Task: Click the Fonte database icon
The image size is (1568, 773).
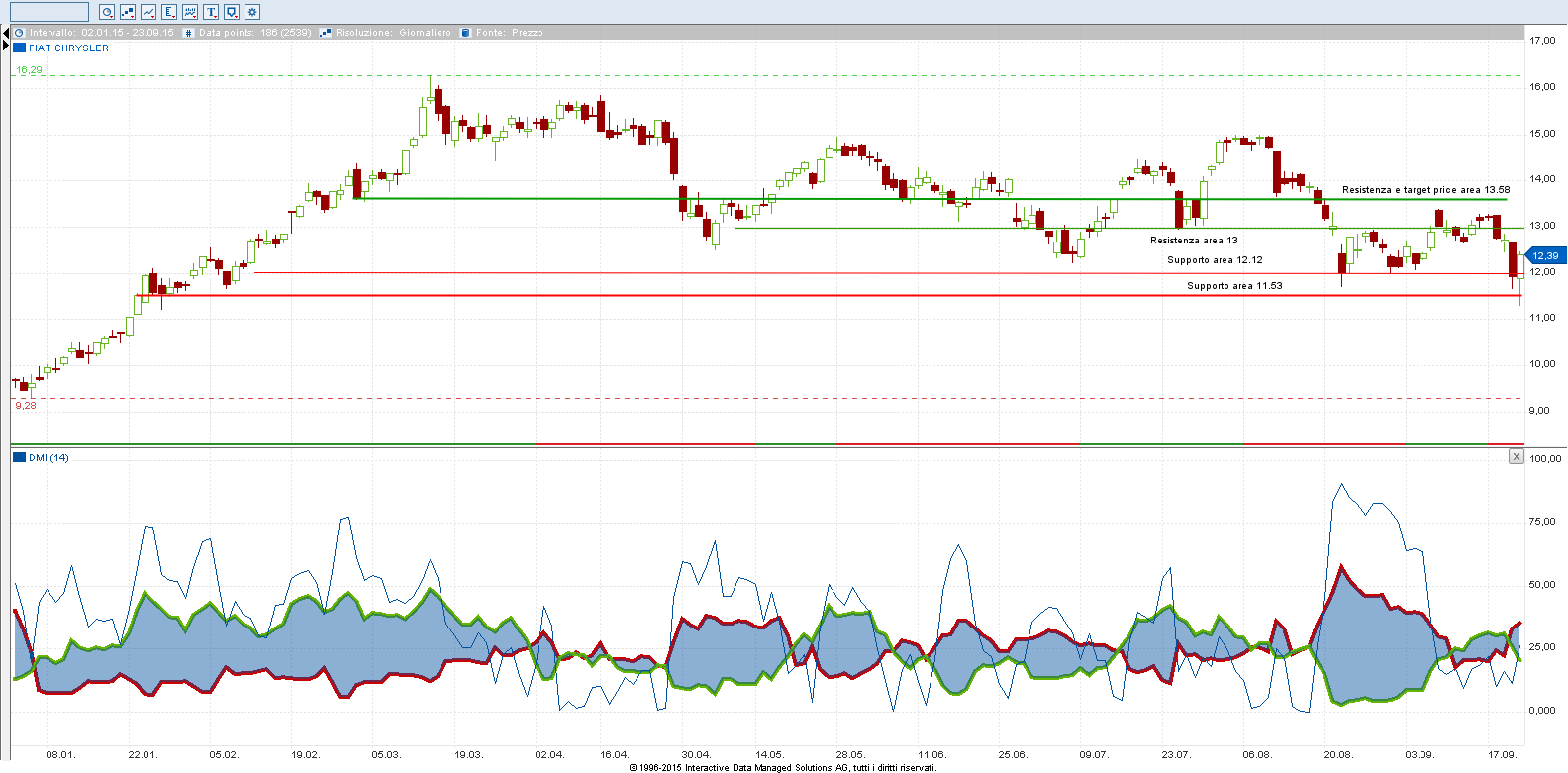Action: tap(465, 33)
